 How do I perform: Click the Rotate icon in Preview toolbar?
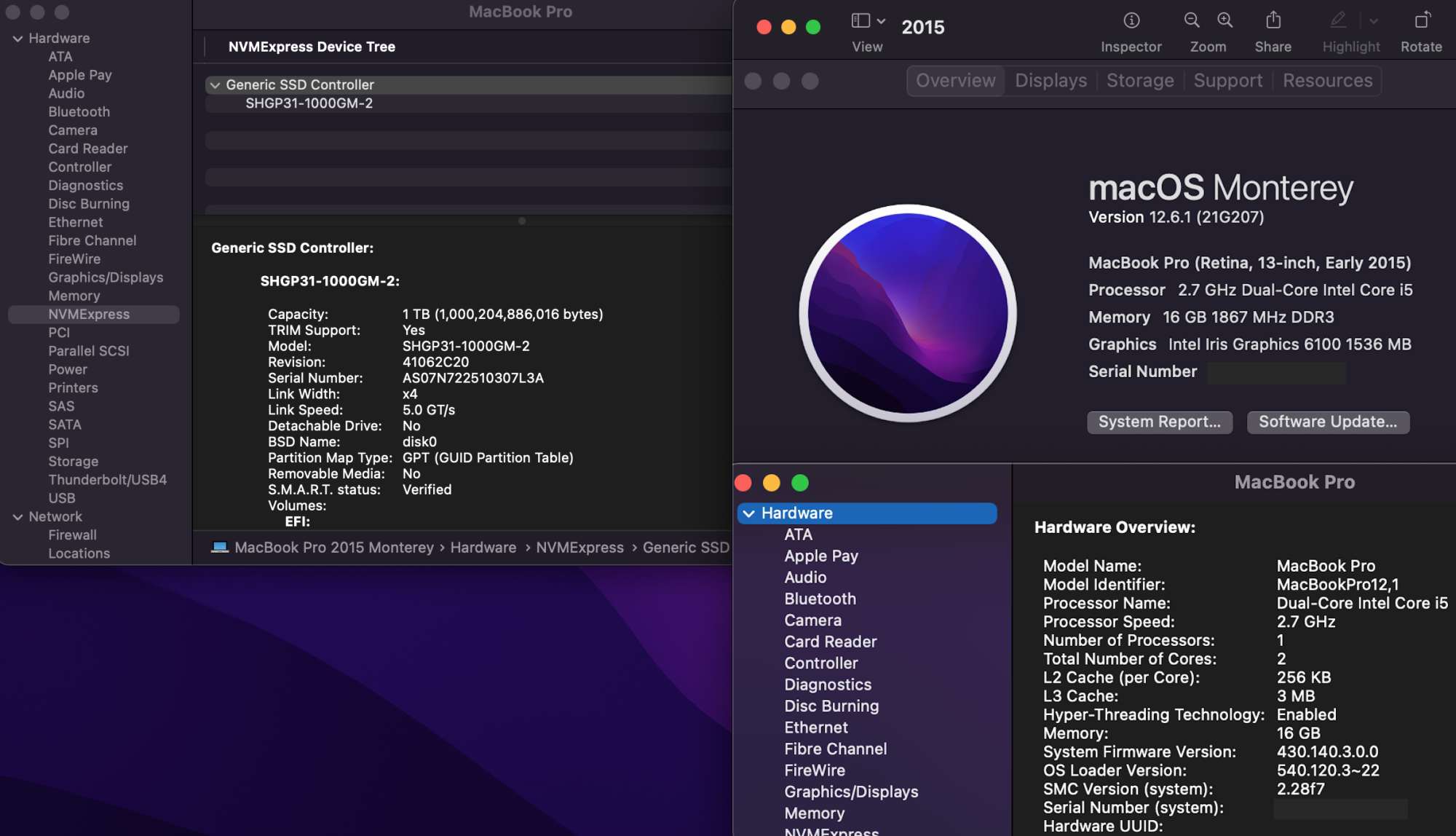coord(1421,20)
